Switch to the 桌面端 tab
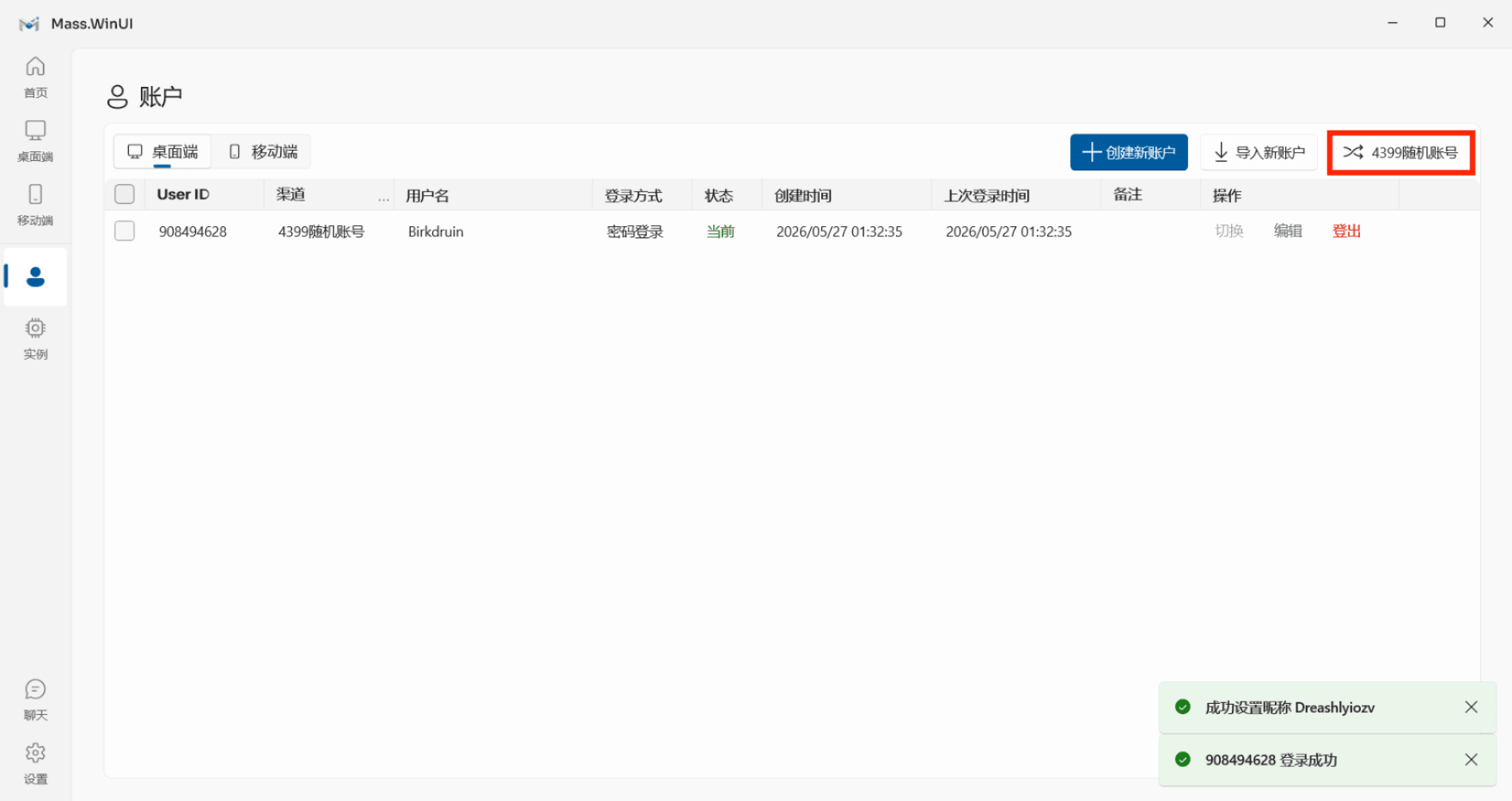Viewport: 1512px width, 801px height. (162, 151)
